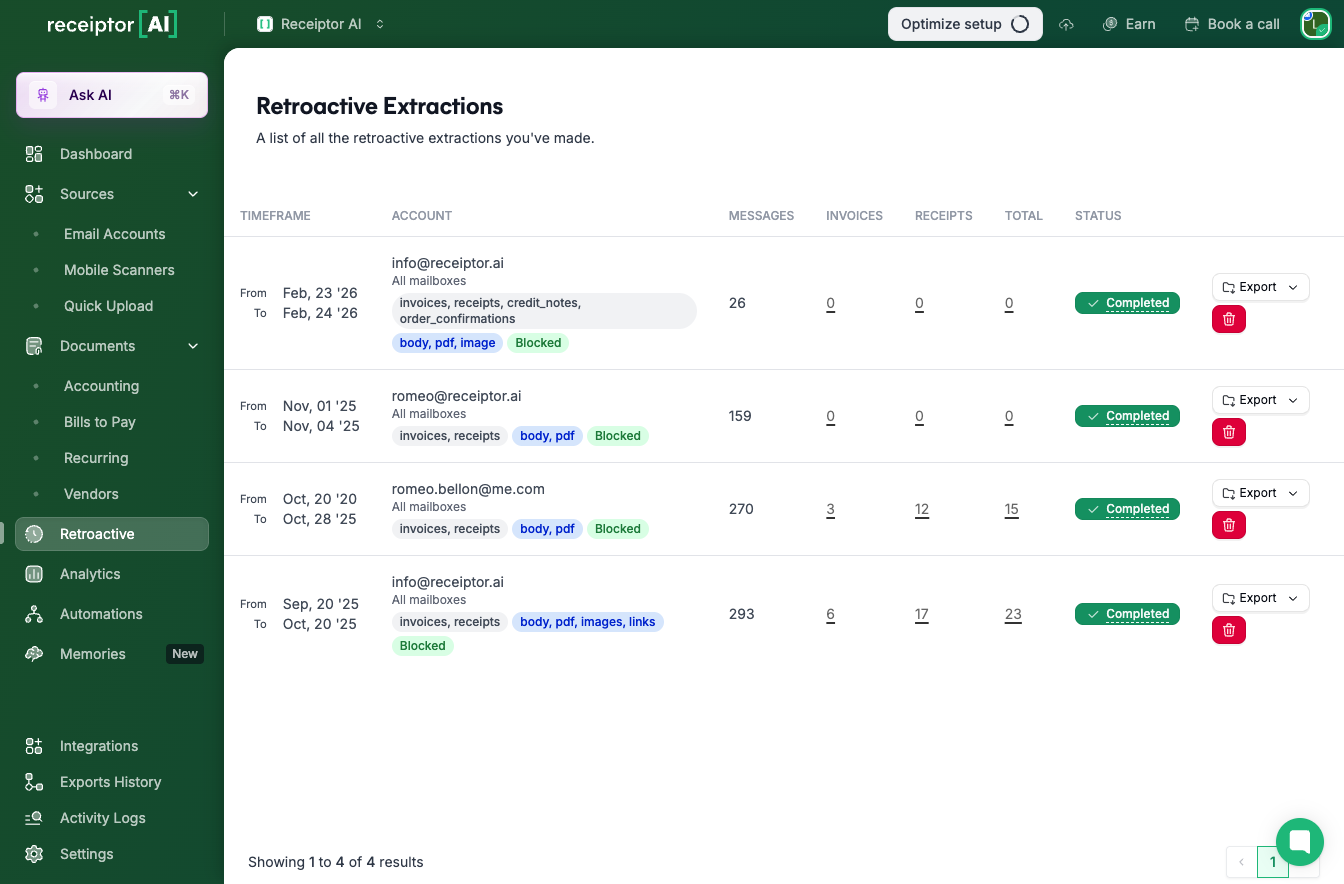Delete the Feb 23 '26 extraction
This screenshot has width=1344, height=884.
tap(1228, 320)
